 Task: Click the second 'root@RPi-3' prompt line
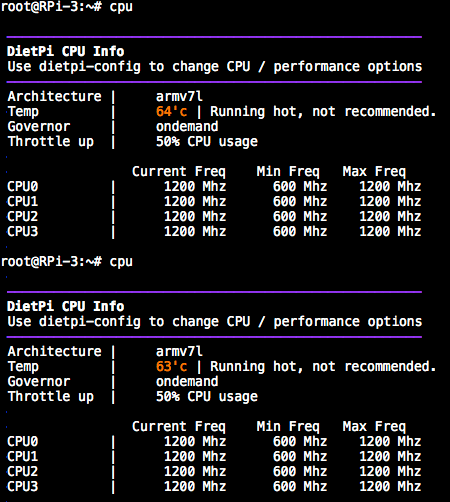coord(67,262)
